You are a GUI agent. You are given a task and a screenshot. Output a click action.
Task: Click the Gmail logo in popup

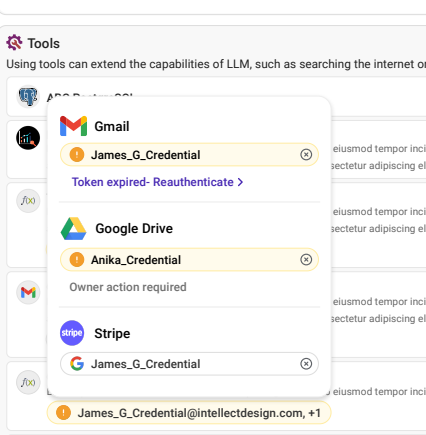[x=73, y=126]
